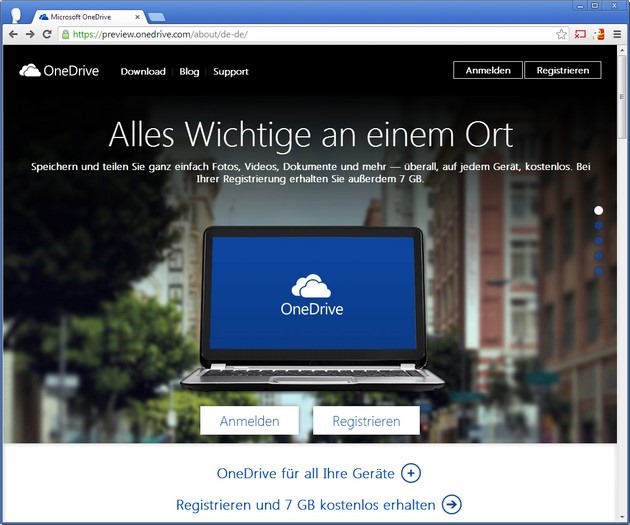Click the laptop image showing OneDrive

(312, 308)
